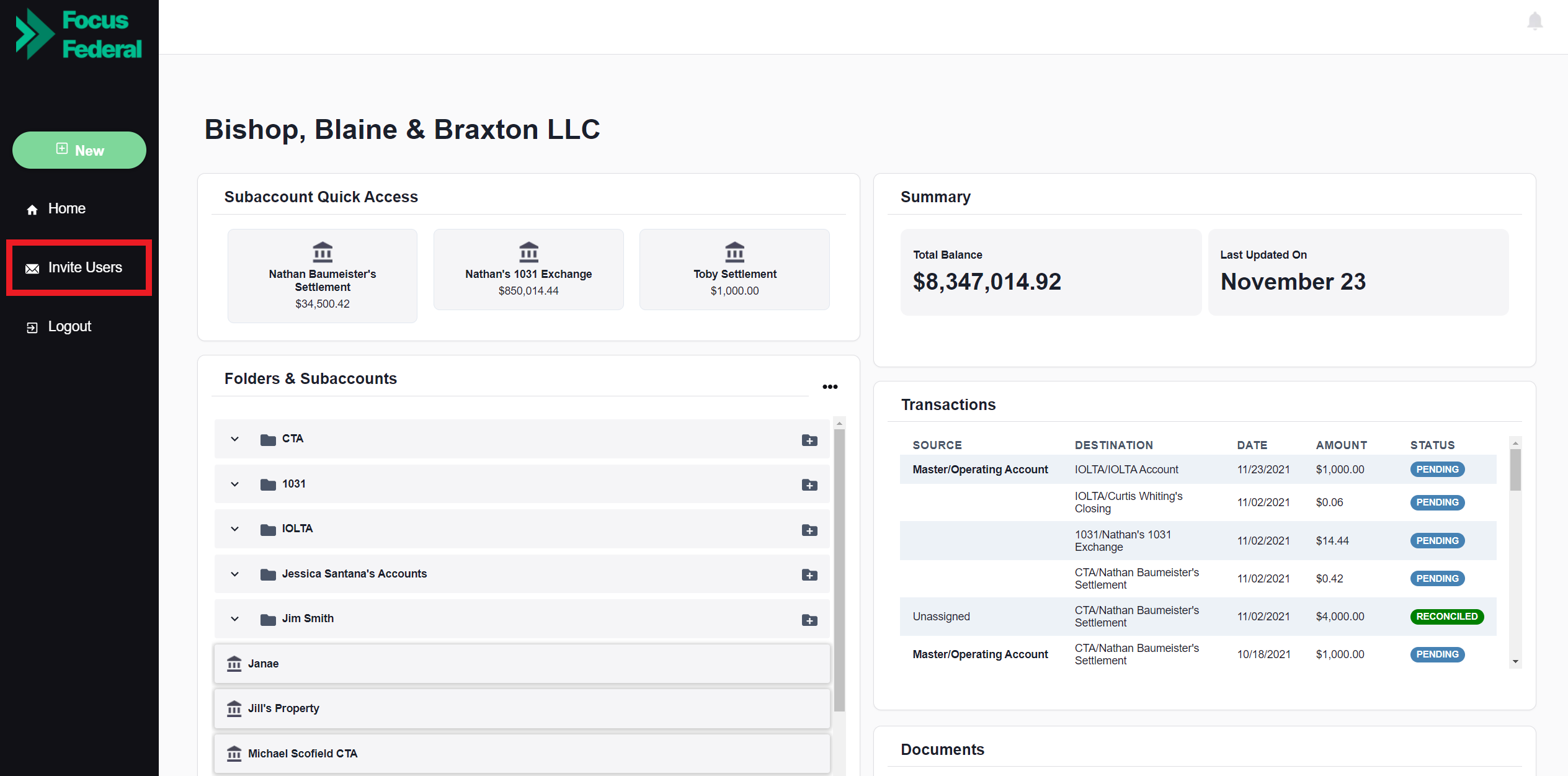
Task: Click the green New button
Action: [79, 150]
